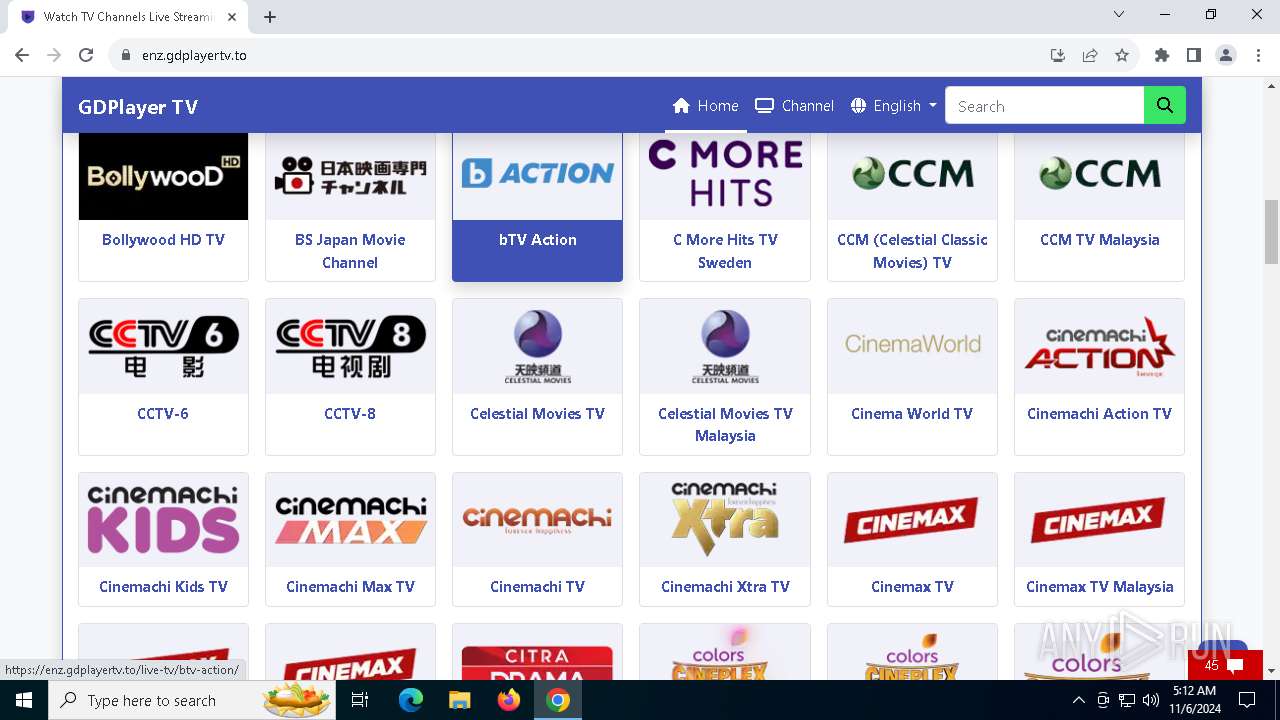Open the Home menu item

pos(706,106)
